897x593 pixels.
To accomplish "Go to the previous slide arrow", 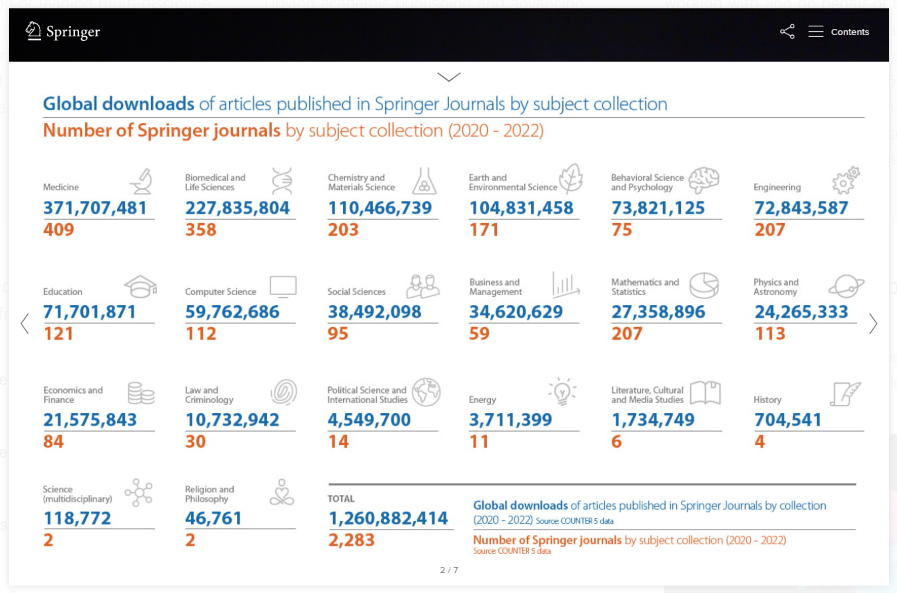I will pos(25,324).
